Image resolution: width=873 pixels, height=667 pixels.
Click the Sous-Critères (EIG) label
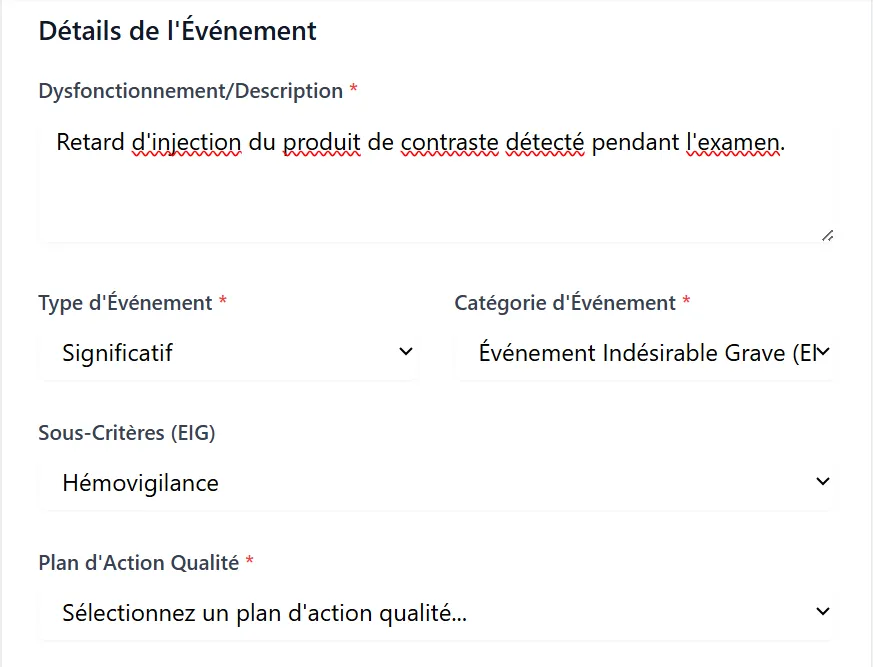tap(127, 433)
